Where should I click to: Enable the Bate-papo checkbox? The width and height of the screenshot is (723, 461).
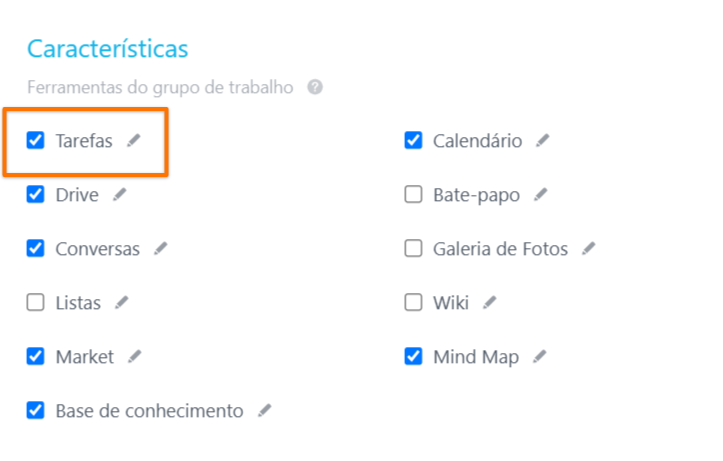[413, 195]
